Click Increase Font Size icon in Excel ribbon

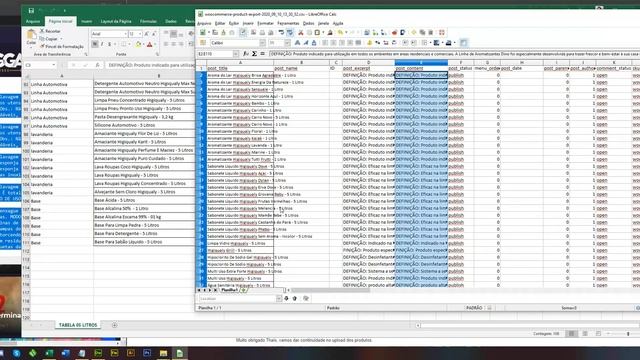pos(147,34)
